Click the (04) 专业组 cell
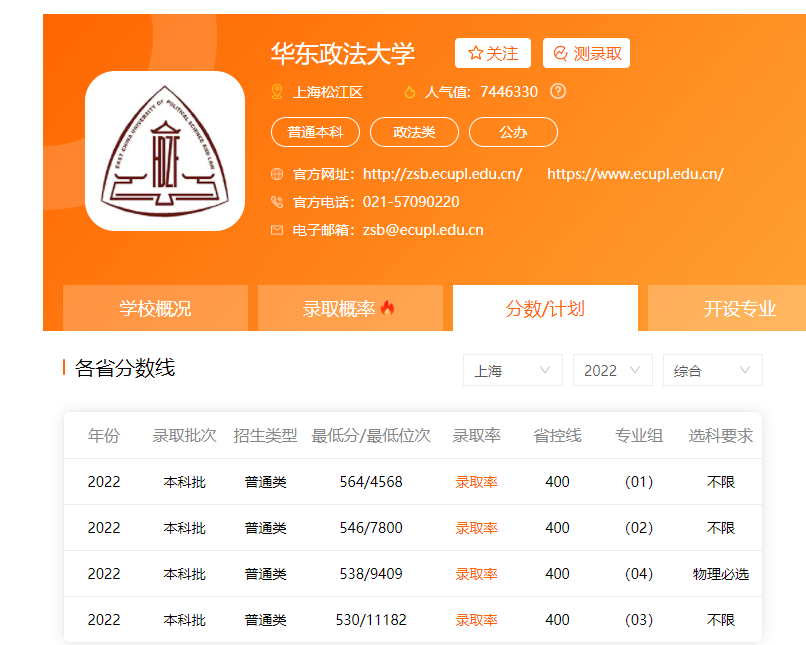 coord(639,574)
